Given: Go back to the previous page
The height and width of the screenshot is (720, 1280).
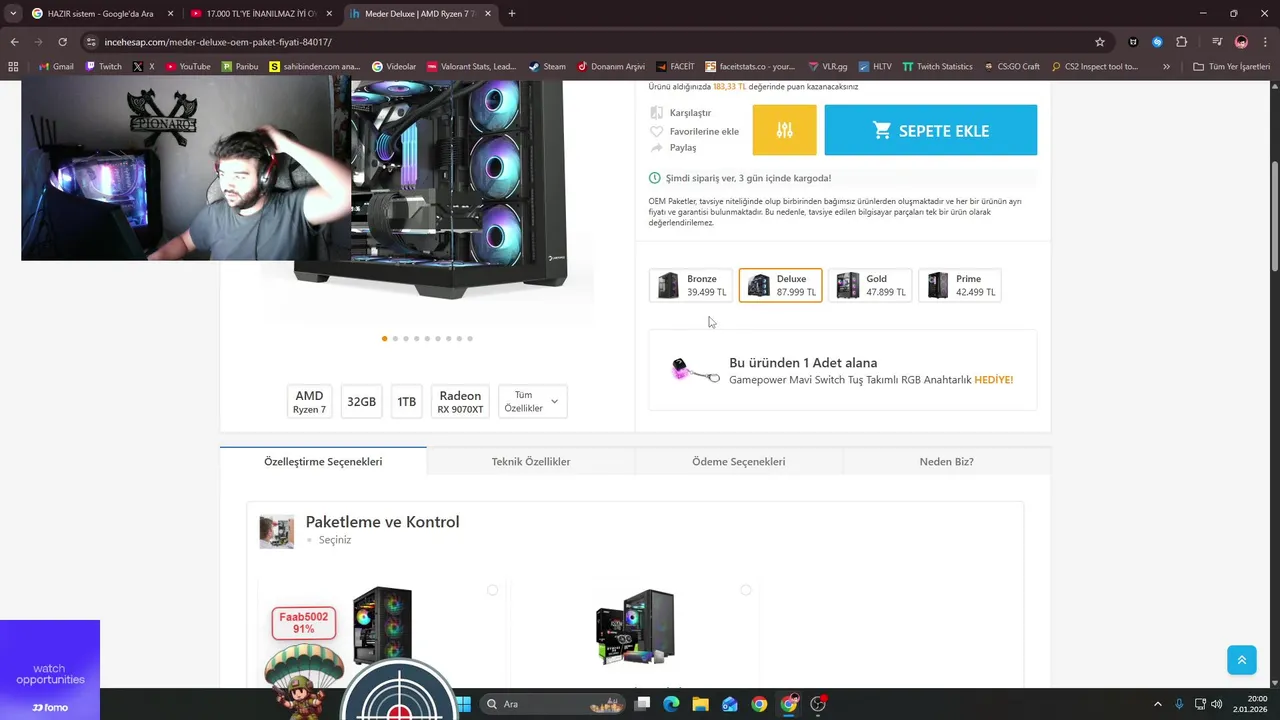Looking at the screenshot, I should [14, 42].
